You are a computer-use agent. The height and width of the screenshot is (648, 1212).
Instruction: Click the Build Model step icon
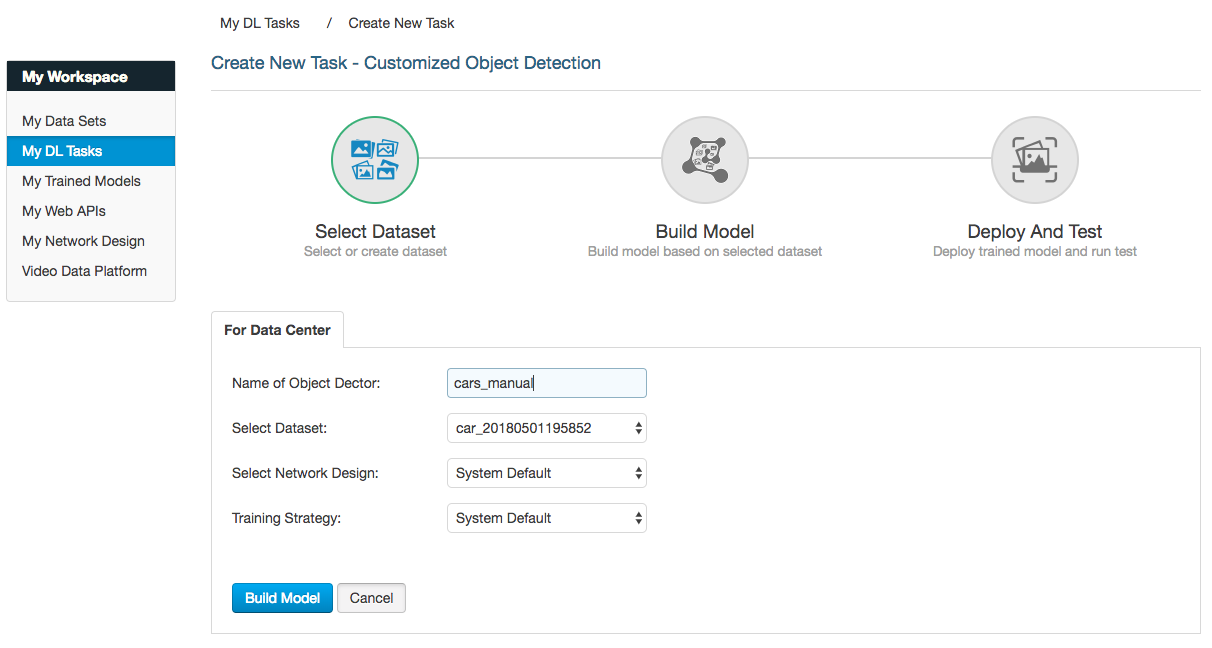pyautogui.click(x=705, y=159)
